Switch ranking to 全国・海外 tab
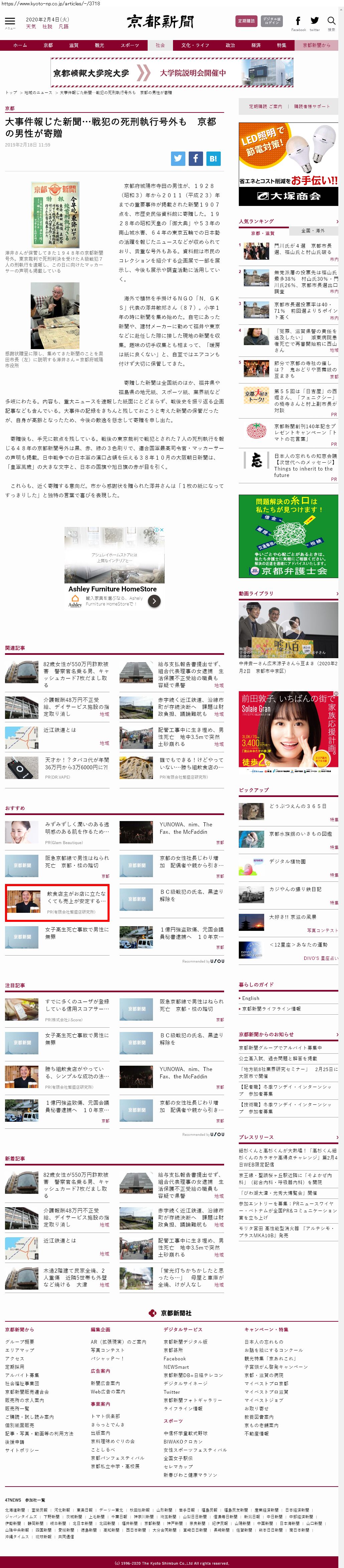This screenshot has width=344, height=1568. coord(313,231)
